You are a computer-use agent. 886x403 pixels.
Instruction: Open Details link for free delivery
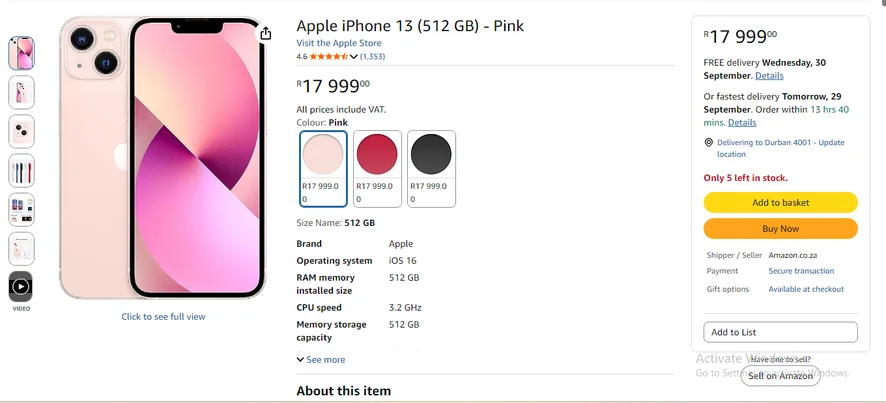(769, 76)
